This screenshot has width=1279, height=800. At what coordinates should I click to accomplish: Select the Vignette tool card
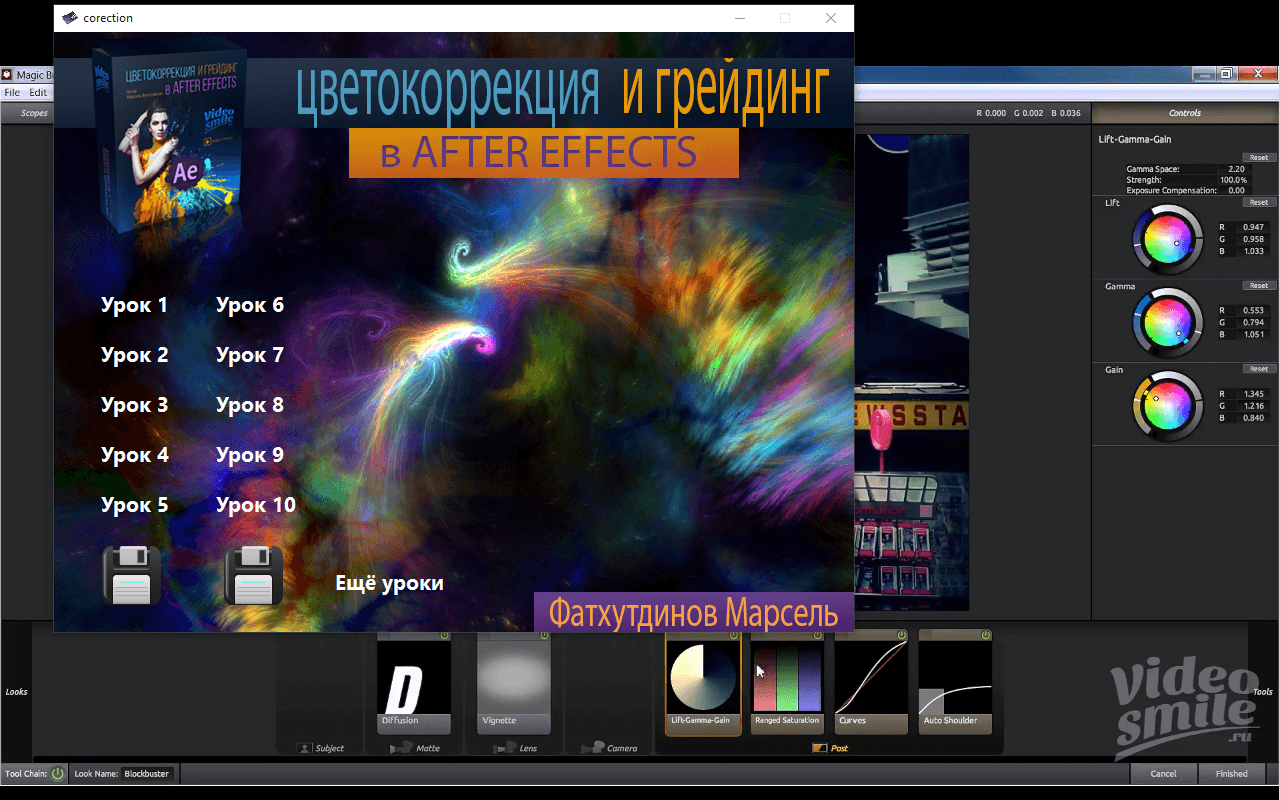coord(514,682)
